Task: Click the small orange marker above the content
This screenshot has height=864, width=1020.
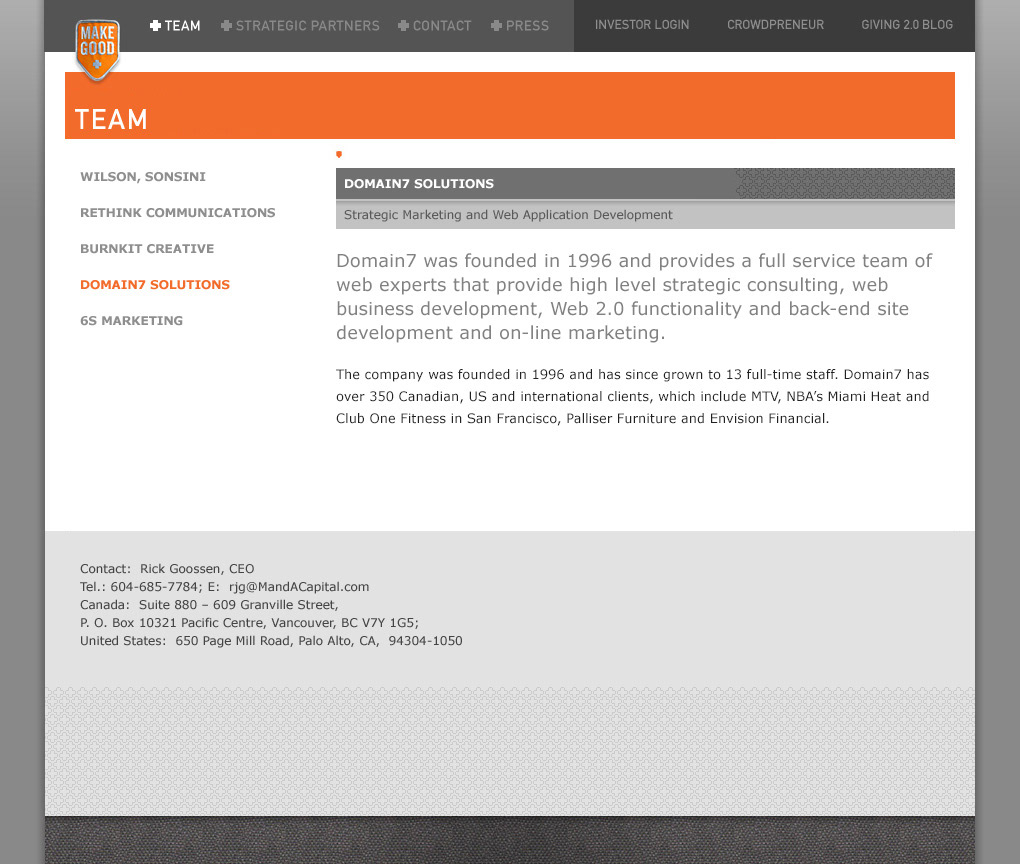Action: (339, 154)
